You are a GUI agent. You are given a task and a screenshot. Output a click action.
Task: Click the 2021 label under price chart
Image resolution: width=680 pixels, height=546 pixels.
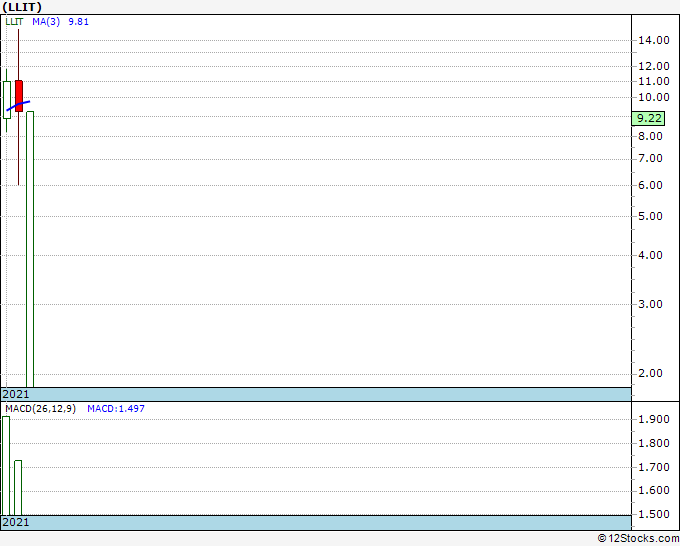(x=16, y=394)
